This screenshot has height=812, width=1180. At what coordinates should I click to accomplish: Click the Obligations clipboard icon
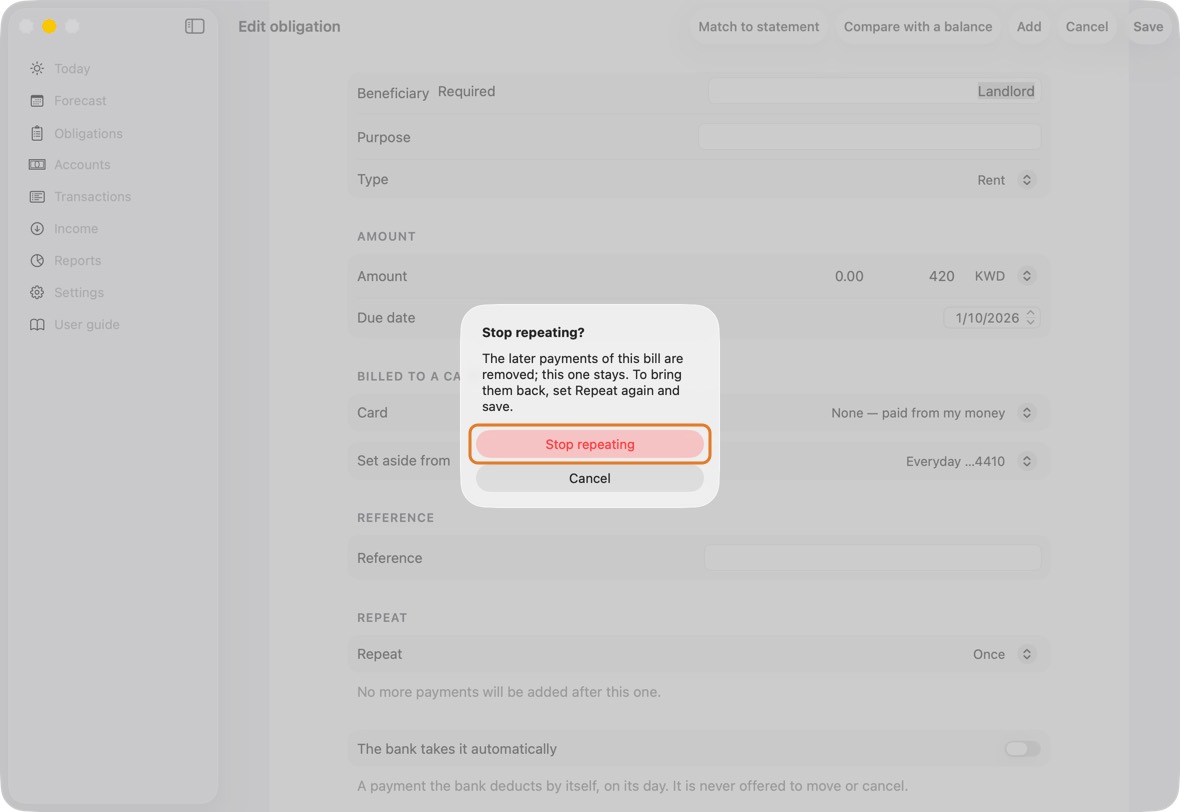[37, 133]
